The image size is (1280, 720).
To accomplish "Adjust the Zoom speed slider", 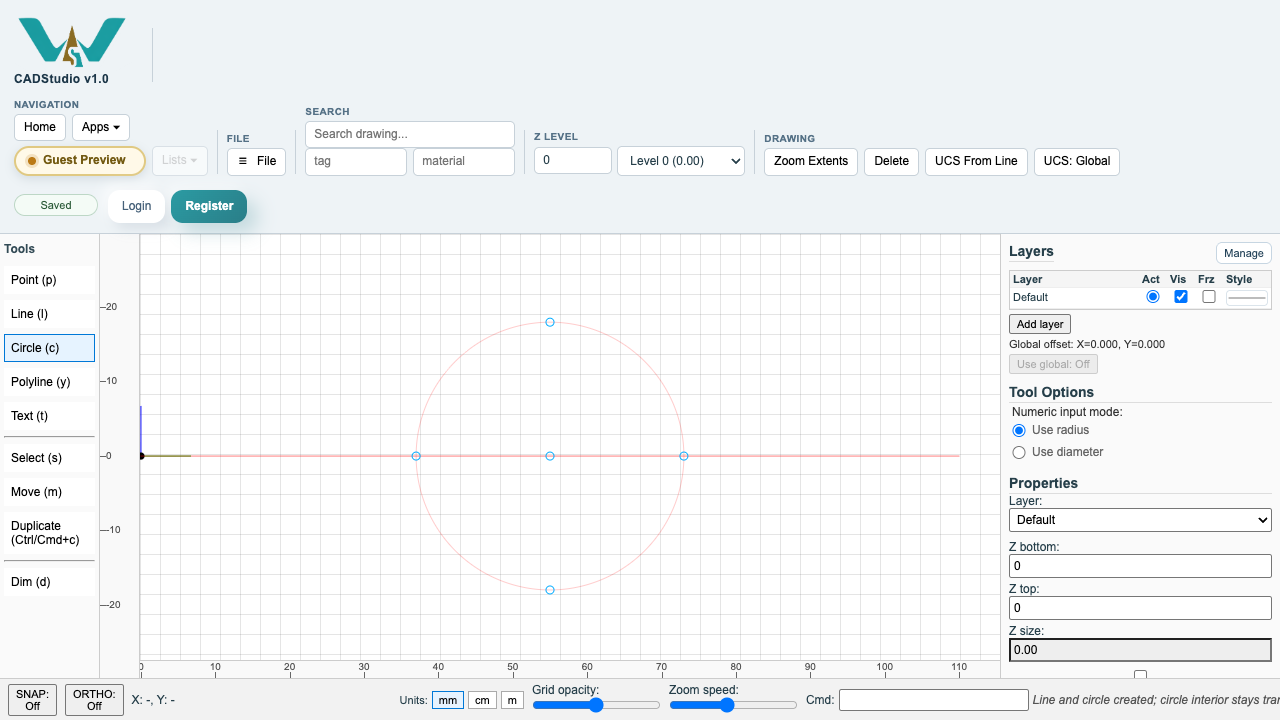I will pos(733,705).
